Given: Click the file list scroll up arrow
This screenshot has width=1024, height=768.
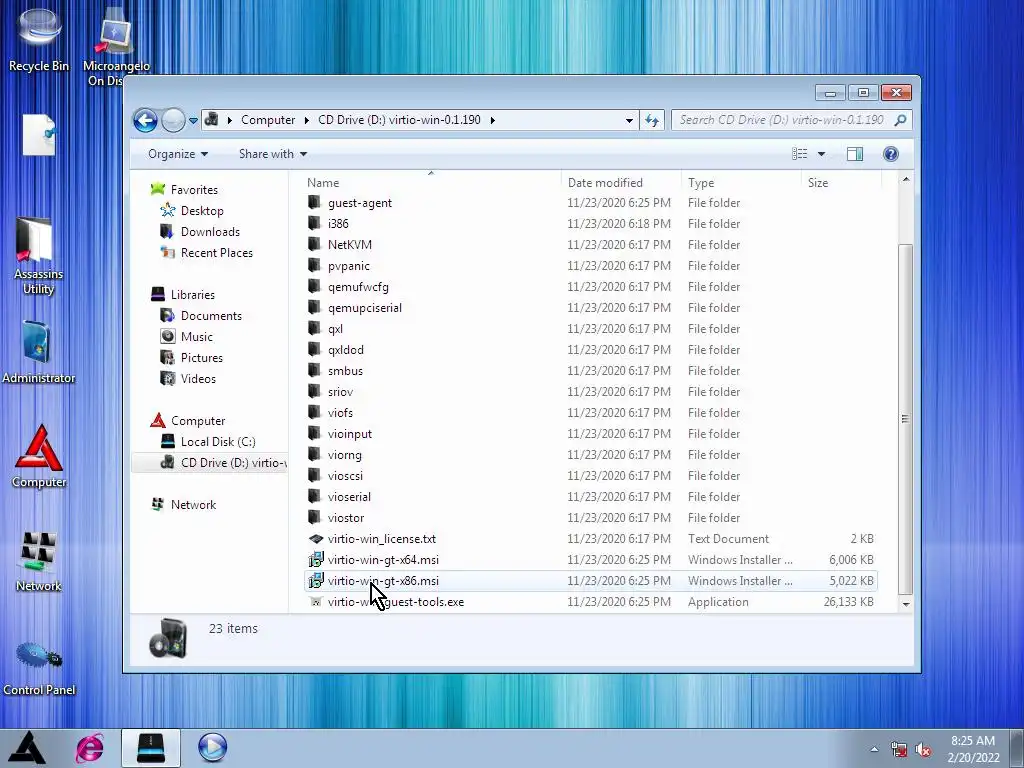Looking at the screenshot, I should [906, 180].
